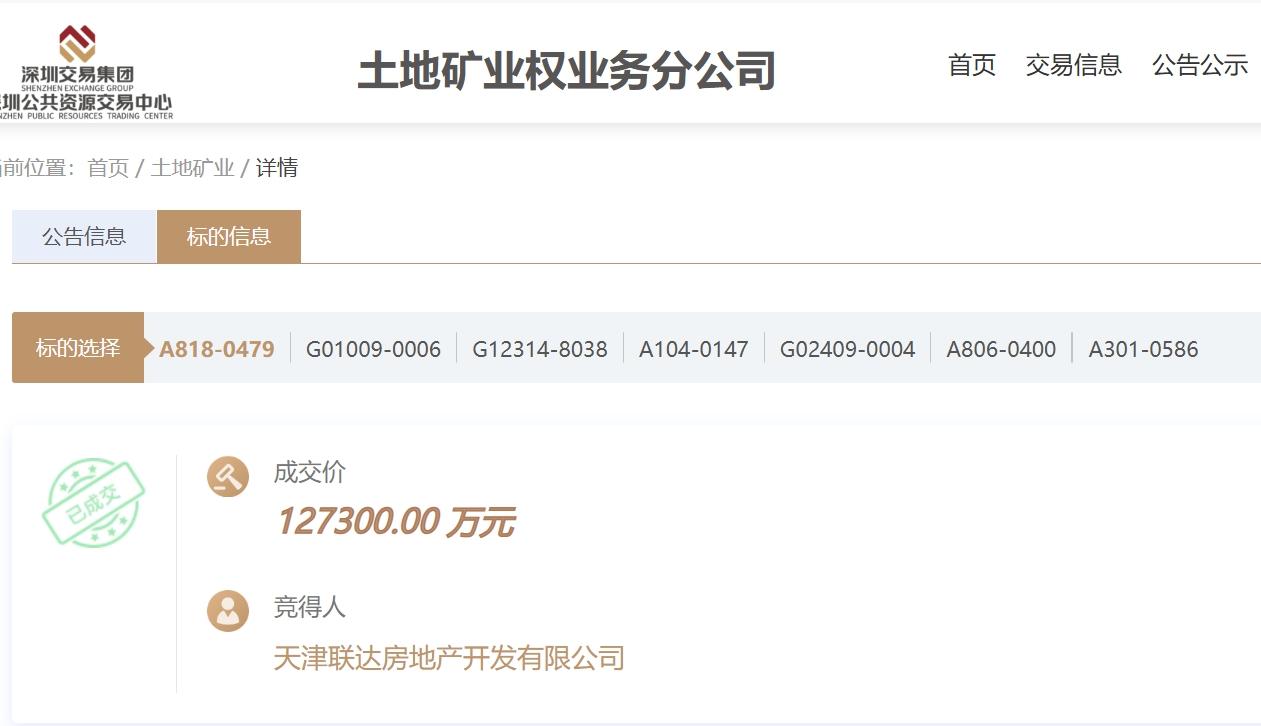Select parcel A818-0479

click(217, 349)
